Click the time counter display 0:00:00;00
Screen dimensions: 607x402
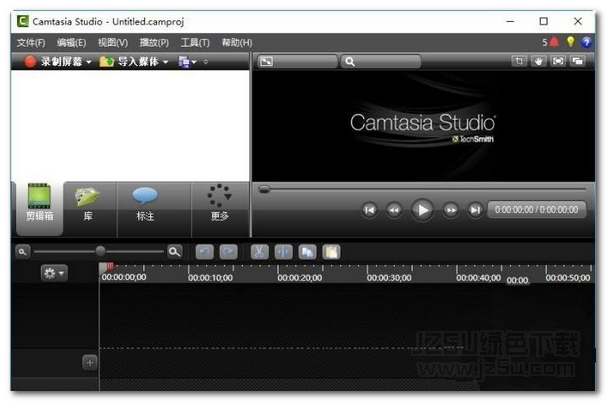[x=537, y=210]
